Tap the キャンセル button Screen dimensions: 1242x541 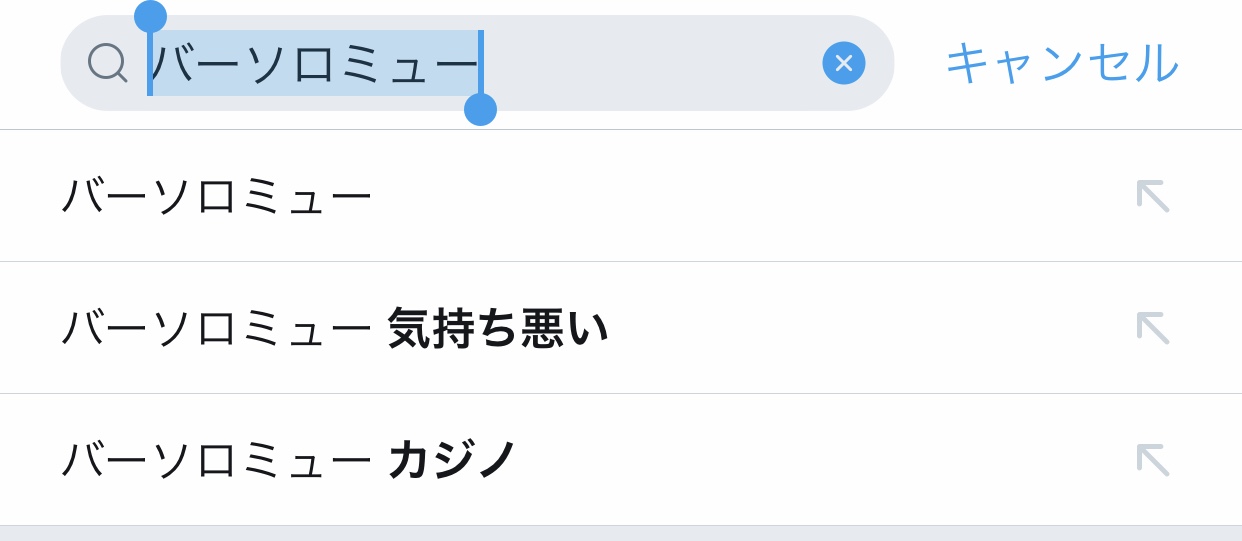point(1061,63)
